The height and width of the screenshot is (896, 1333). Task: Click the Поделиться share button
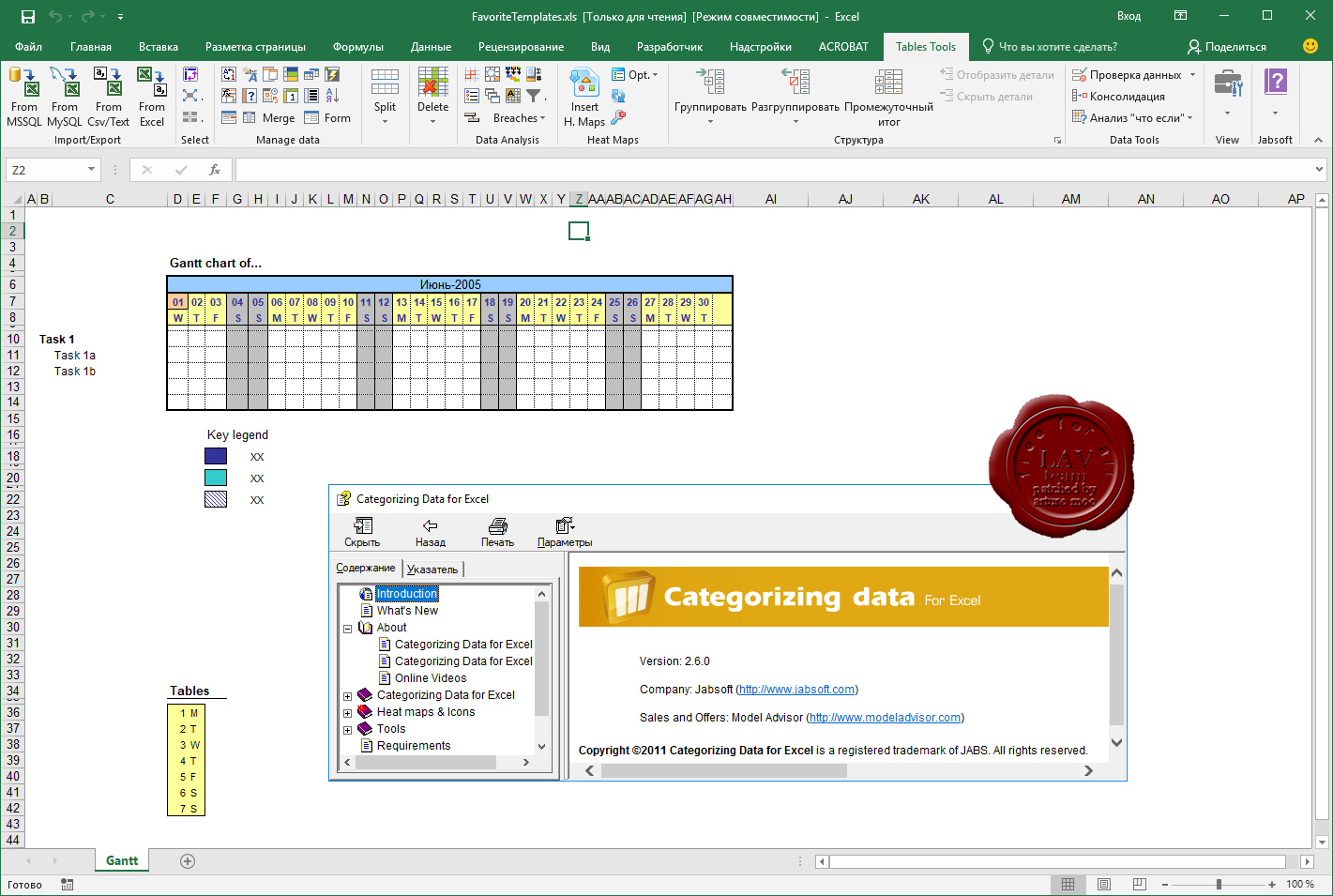(x=1226, y=47)
